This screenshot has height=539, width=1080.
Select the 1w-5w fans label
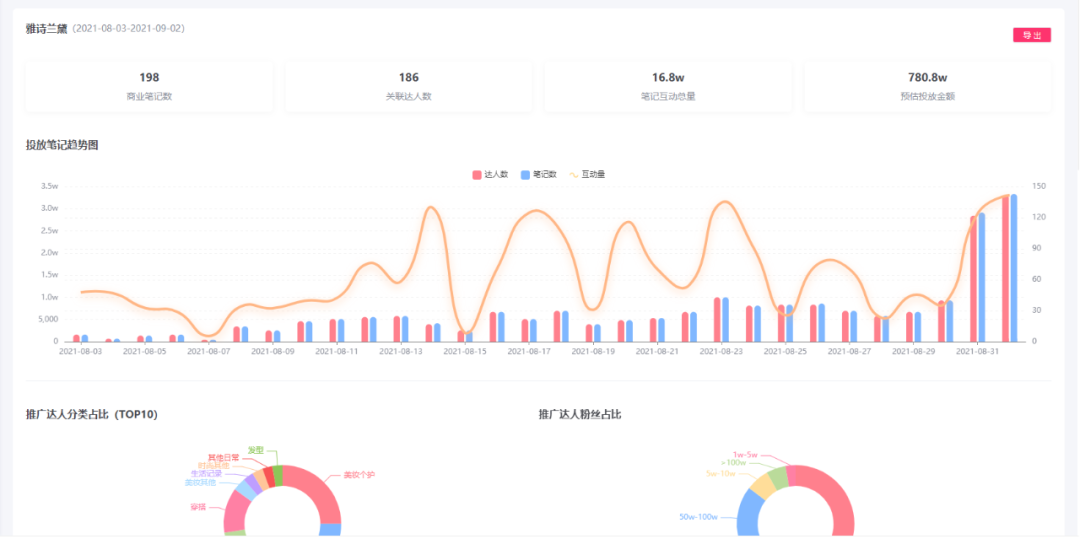pos(745,455)
